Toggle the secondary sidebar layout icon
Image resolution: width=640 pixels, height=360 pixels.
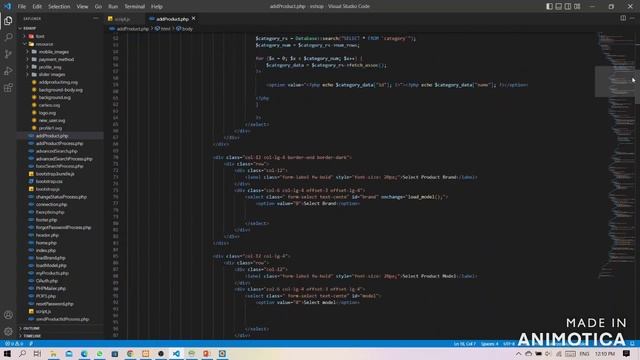coord(568,7)
